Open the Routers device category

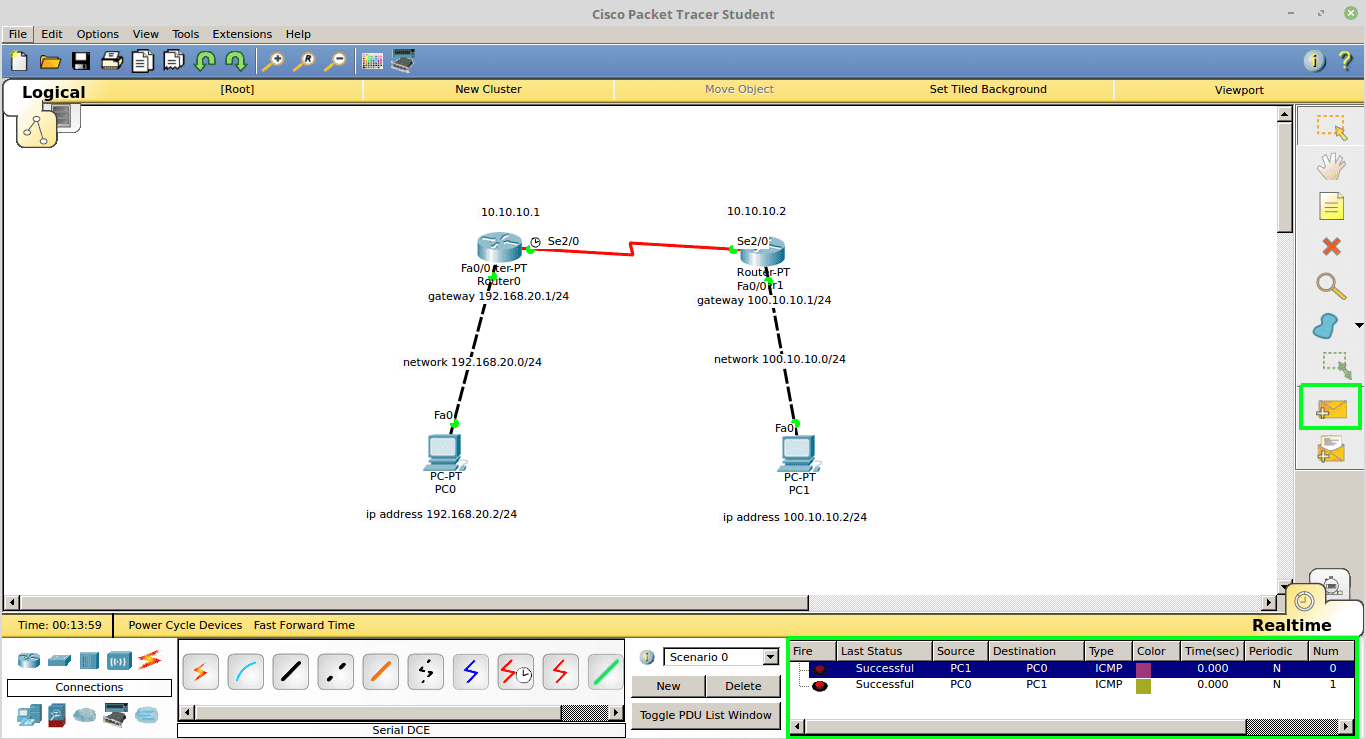coord(28,660)
